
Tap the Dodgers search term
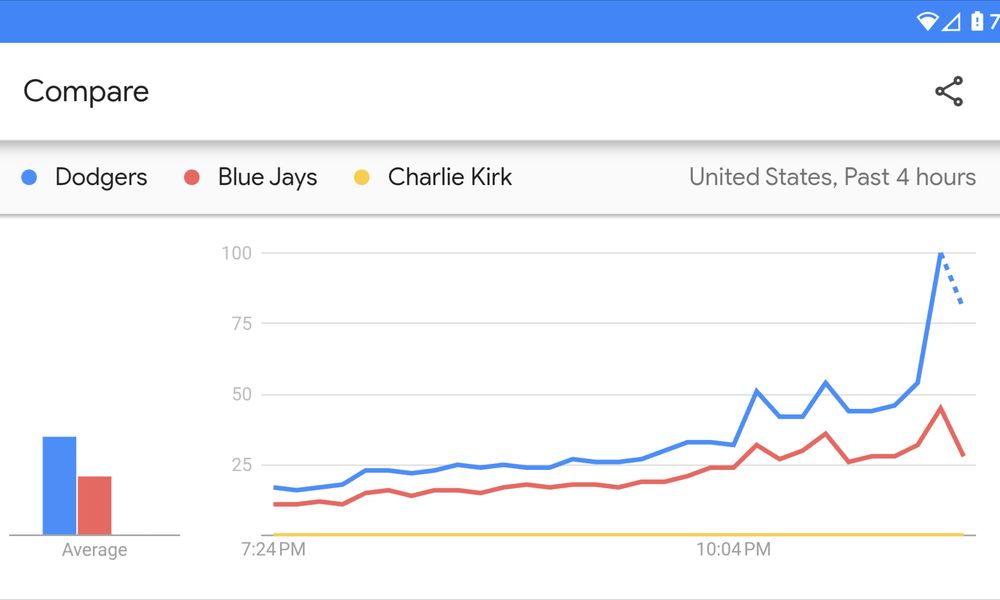(x=101, y=178)
